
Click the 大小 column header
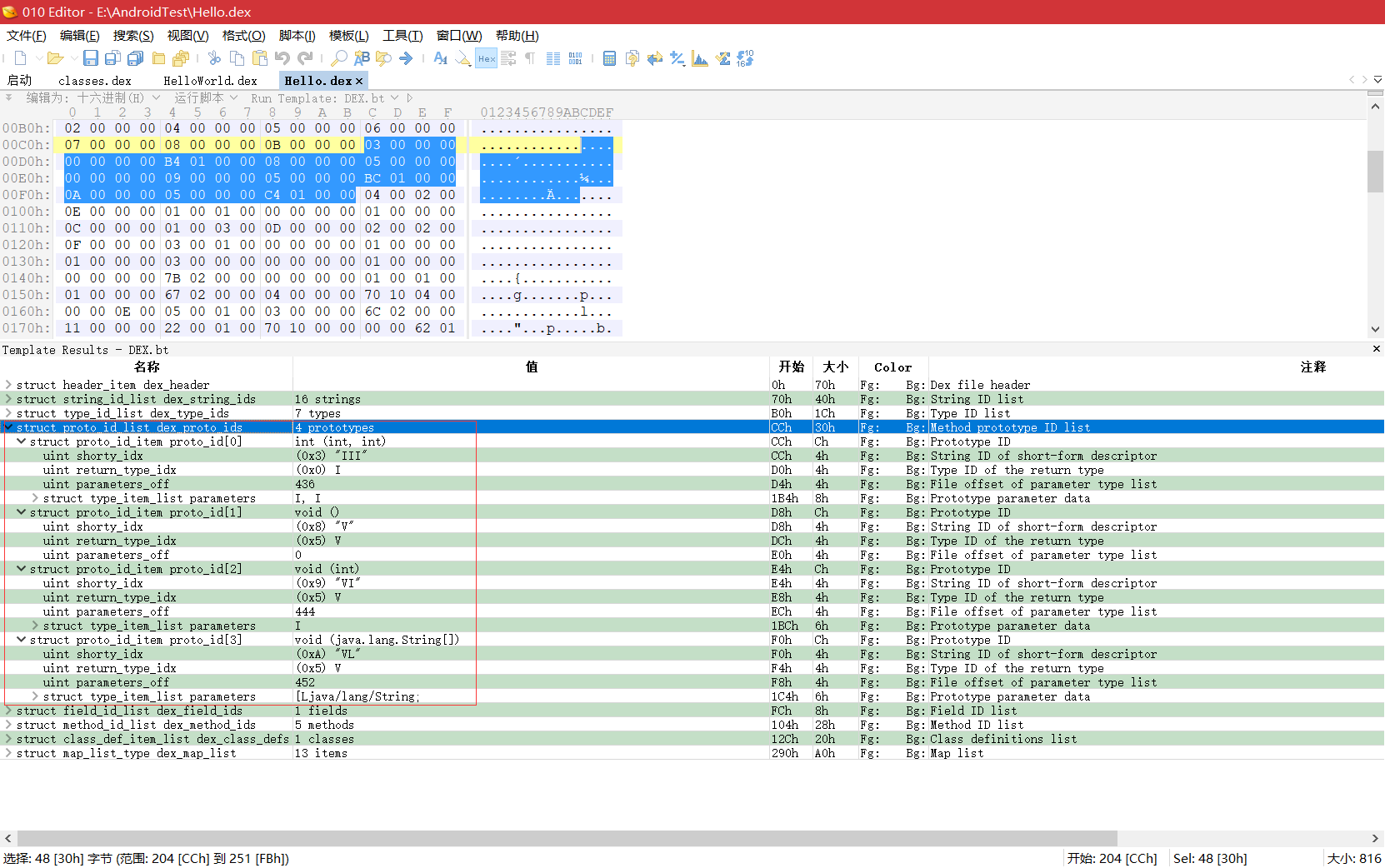pyautogui.click(x=836, y=367)
